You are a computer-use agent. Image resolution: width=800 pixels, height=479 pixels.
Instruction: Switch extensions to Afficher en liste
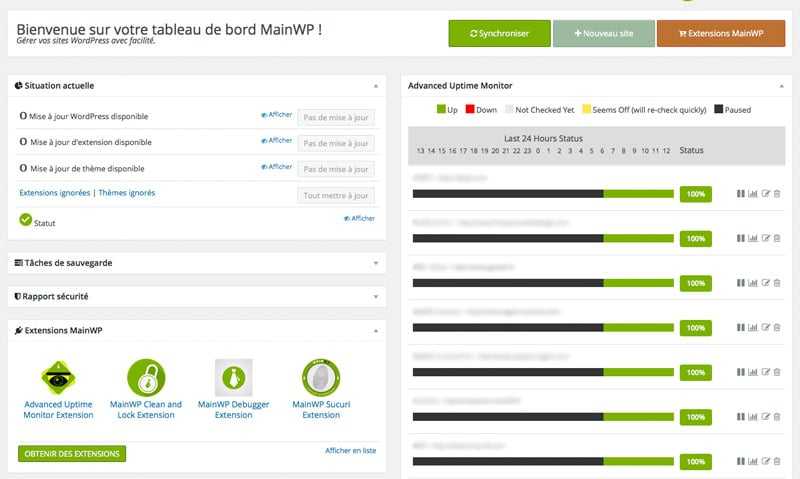pos(351,450)
